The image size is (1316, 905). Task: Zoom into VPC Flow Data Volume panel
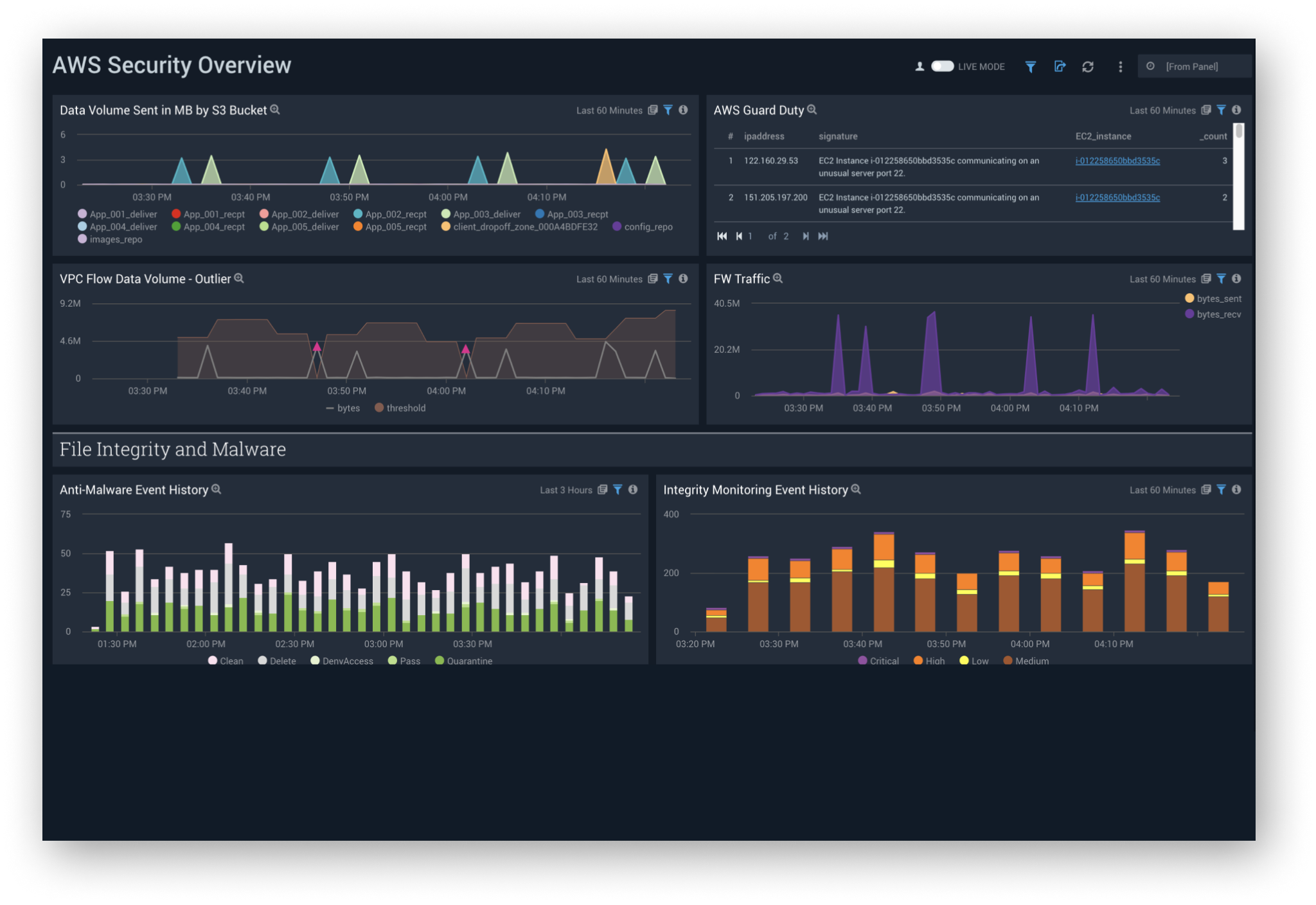point(239,278)
